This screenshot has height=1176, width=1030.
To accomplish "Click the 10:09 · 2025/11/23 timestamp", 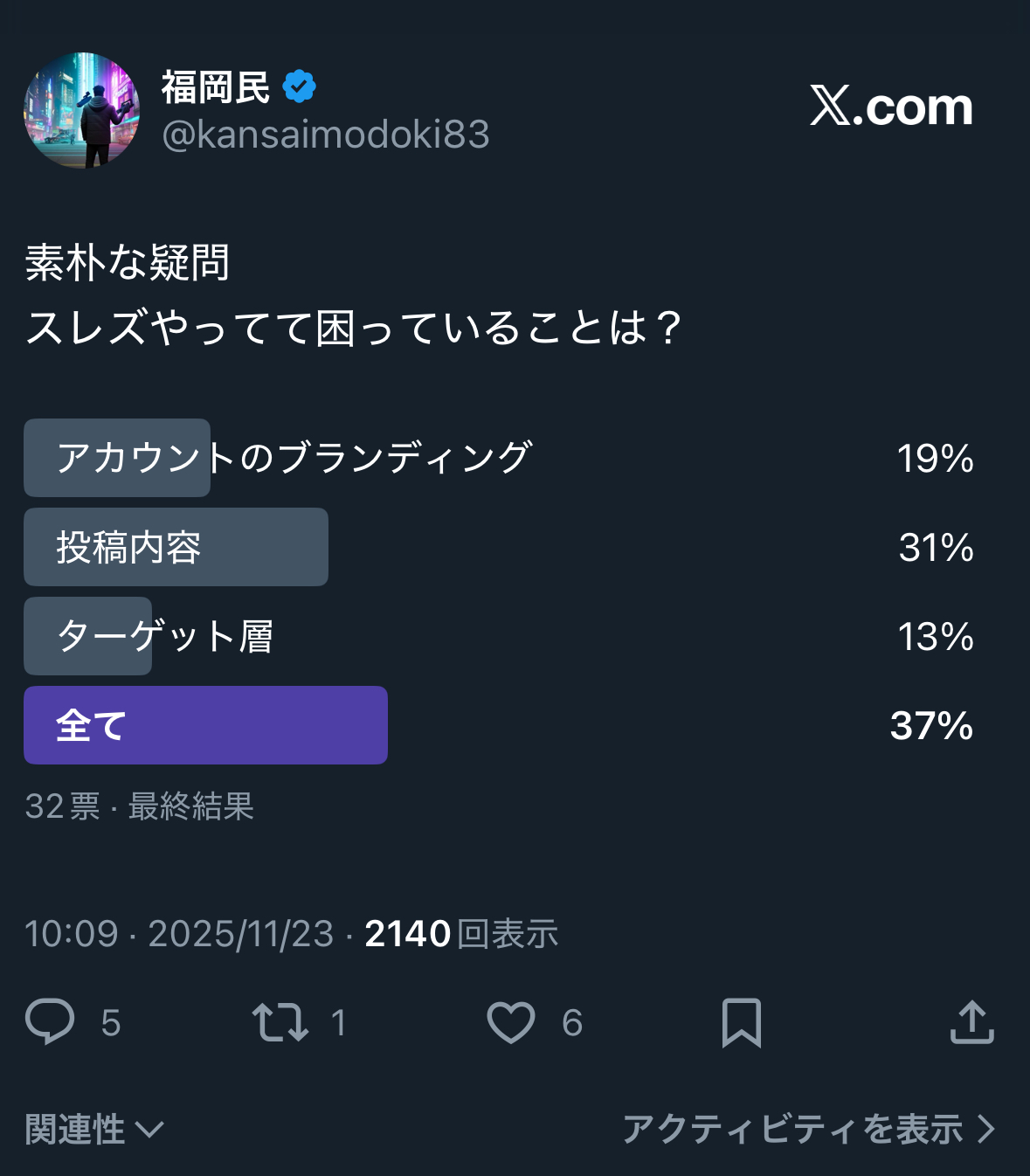I will pos(179,934).
